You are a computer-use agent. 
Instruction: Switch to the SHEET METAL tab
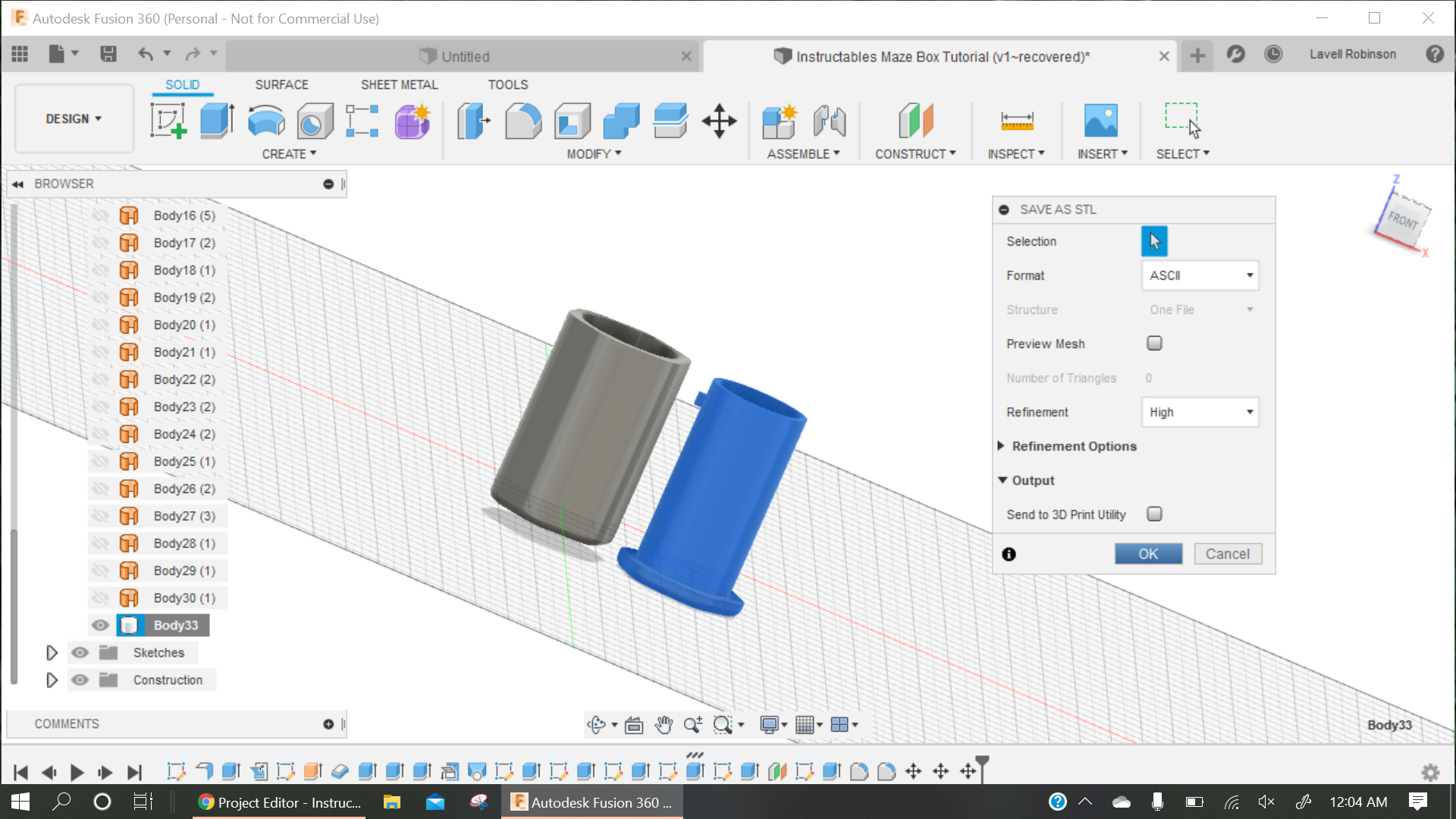[x=400, y=85]
